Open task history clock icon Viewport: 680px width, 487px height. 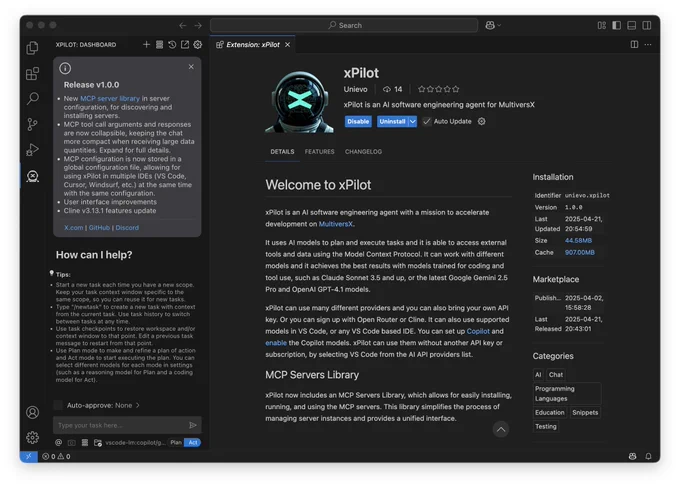pyautogui.click(x=172, y=45)
